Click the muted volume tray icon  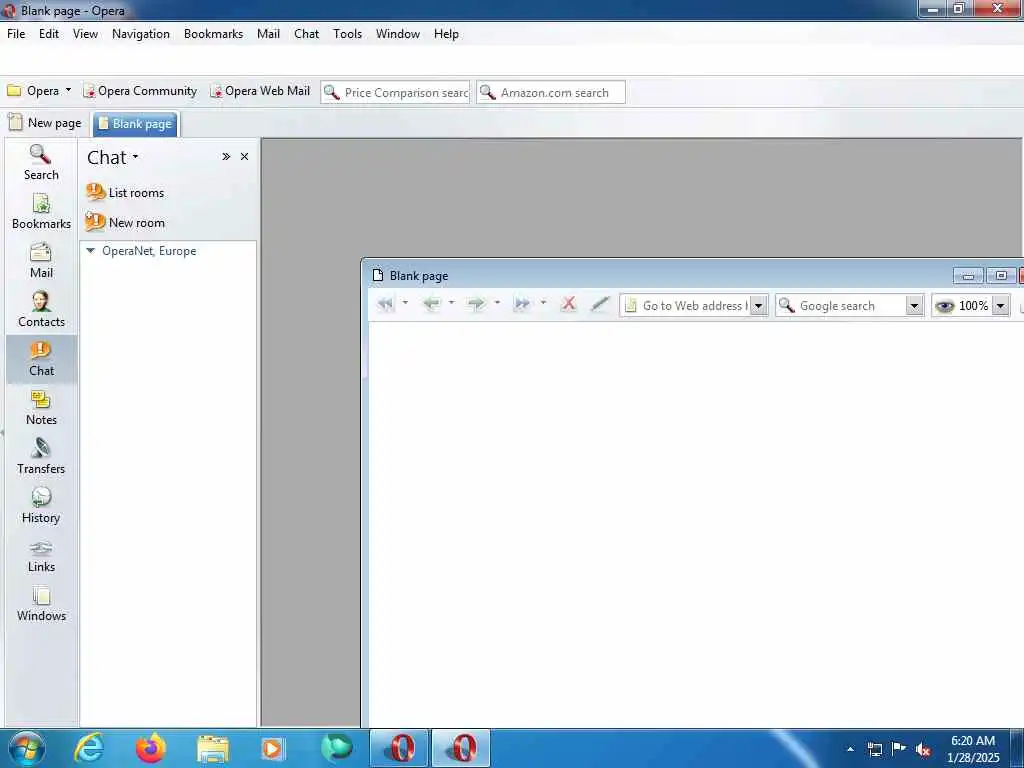point(923,750)
